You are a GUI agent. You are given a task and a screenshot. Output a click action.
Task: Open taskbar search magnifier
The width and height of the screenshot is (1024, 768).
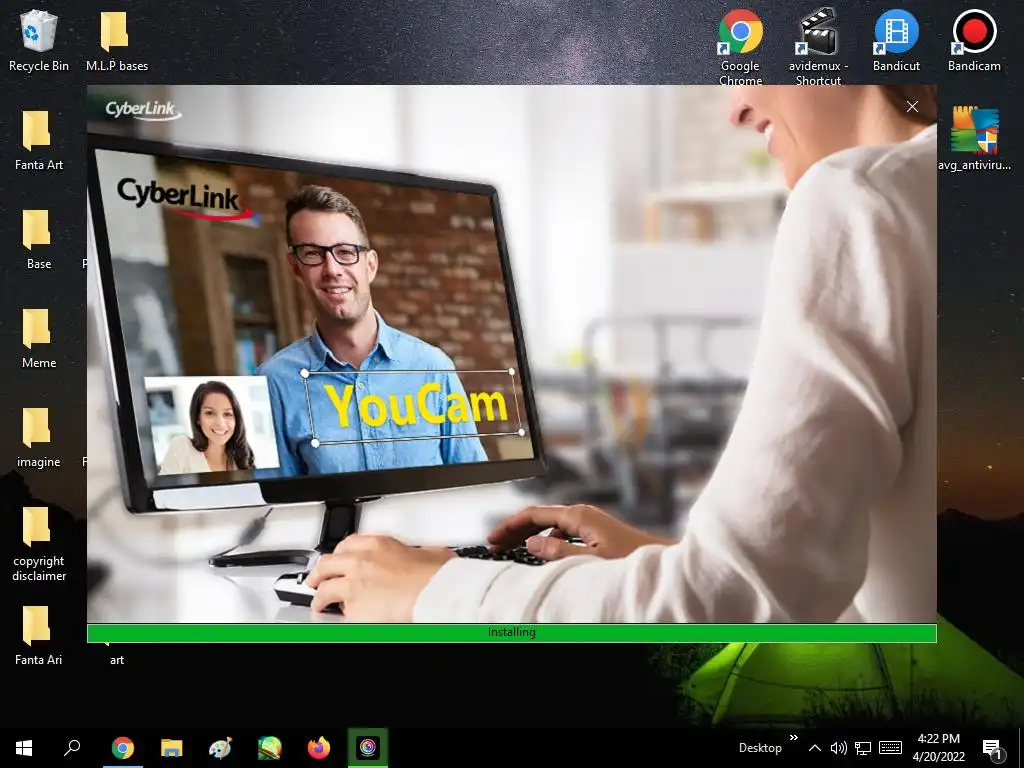[x=72, y=748]
